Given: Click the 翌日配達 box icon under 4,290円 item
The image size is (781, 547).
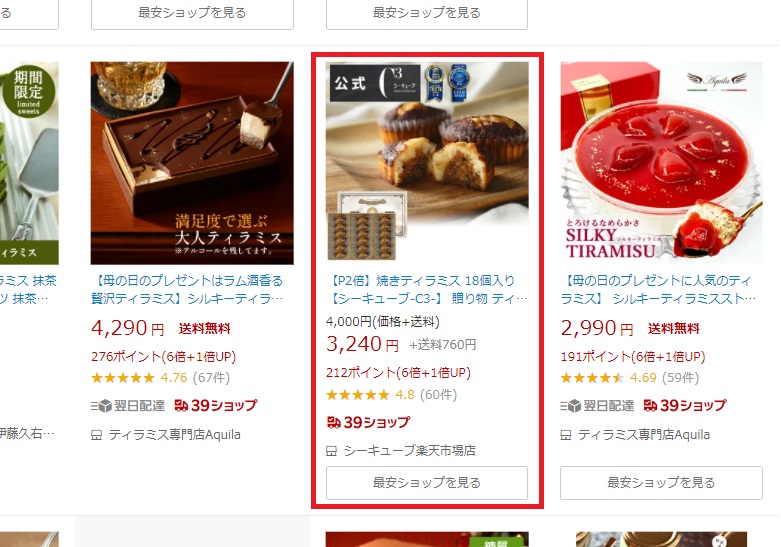Looking at the screenshot, I should pos(101,406).
